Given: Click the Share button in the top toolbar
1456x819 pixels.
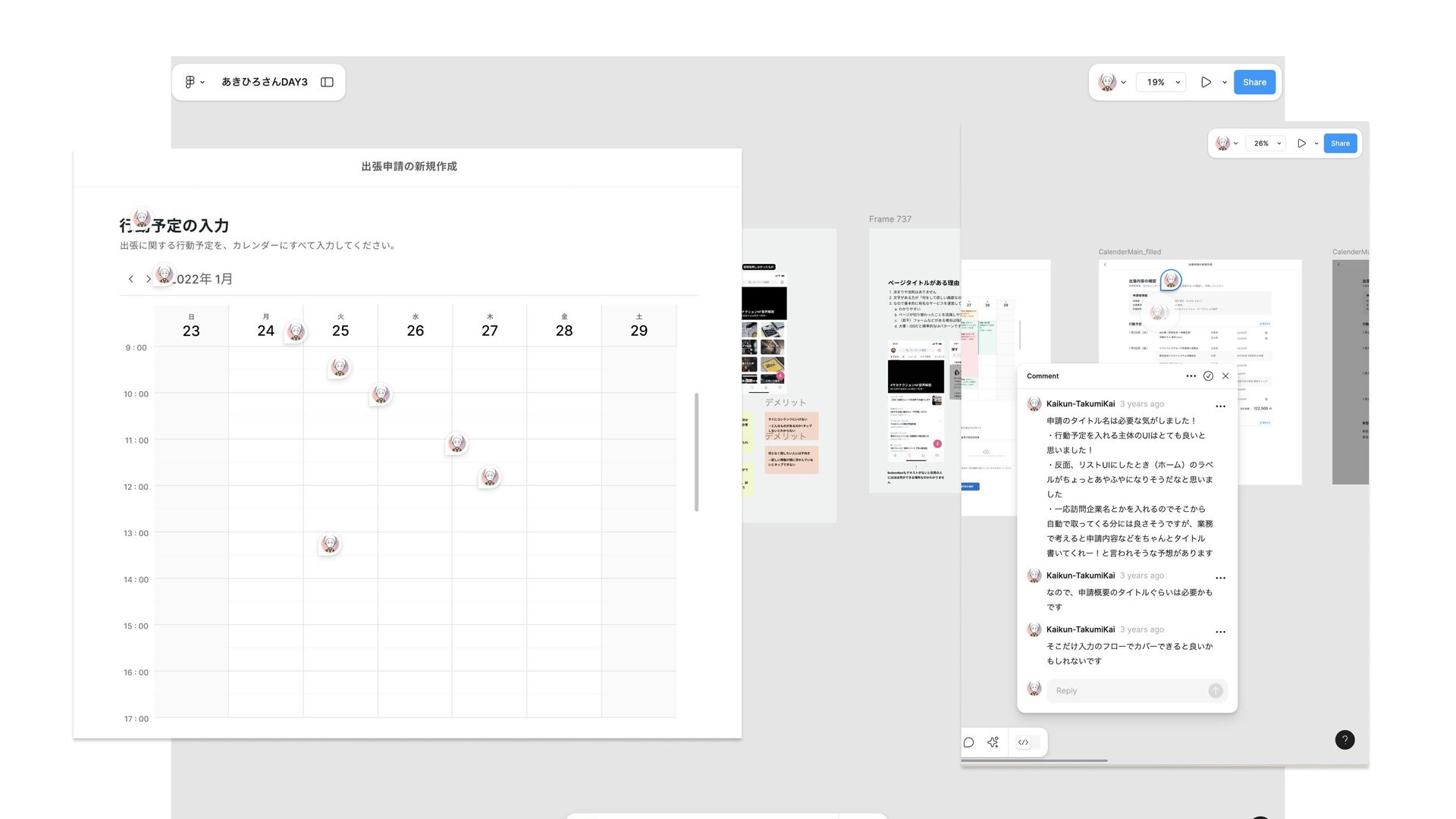Looking at the screenshot, I should click(x=1254, y=82).
